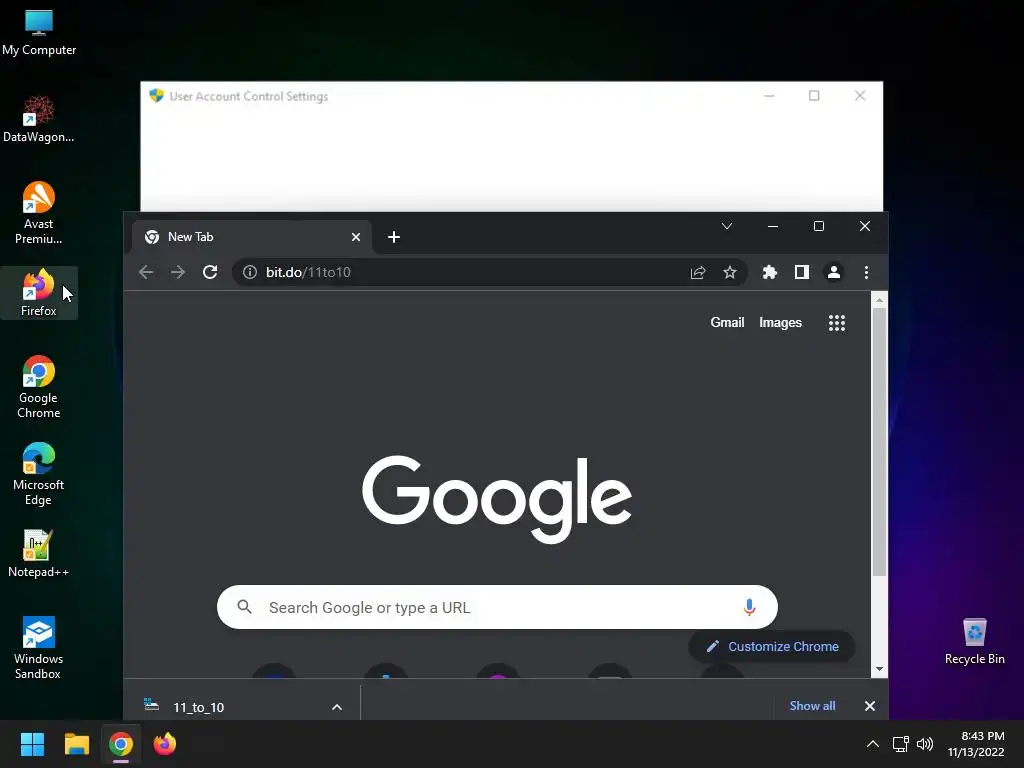Open Chrome Extensions puzzle icon

point(770,272)
